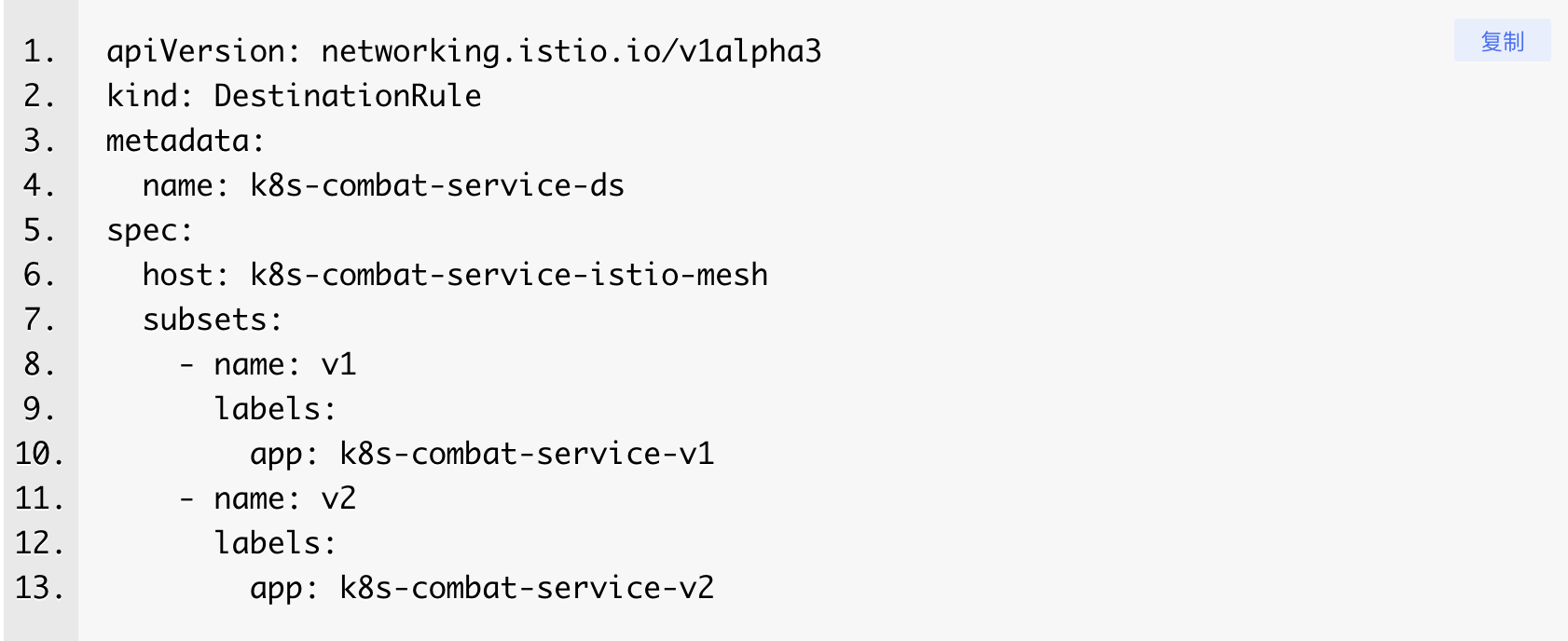Click the spec: line
Screen dimensions: 1568x641
150,231
